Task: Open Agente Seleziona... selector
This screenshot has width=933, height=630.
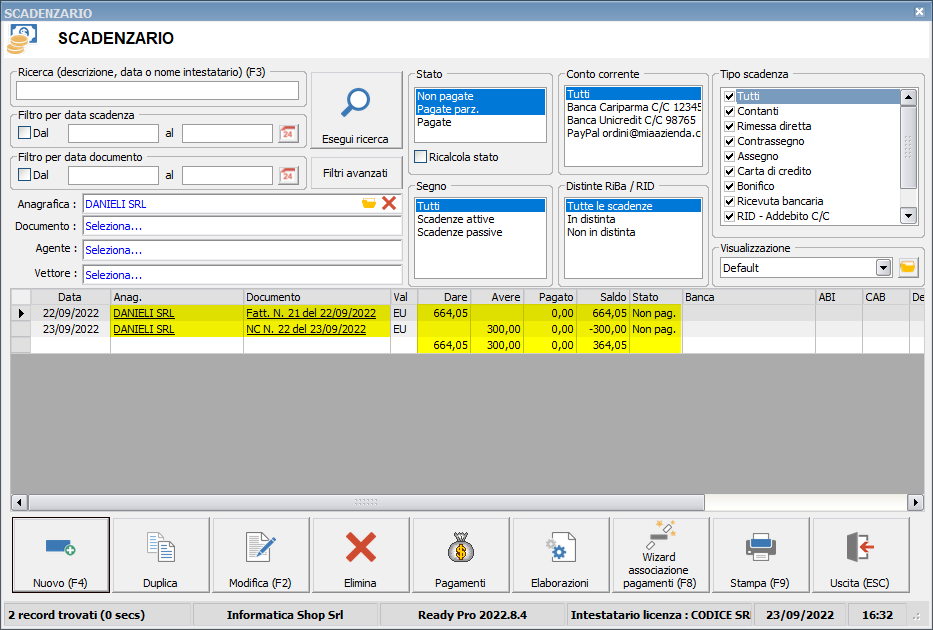Action: click(x=242, y=250)
